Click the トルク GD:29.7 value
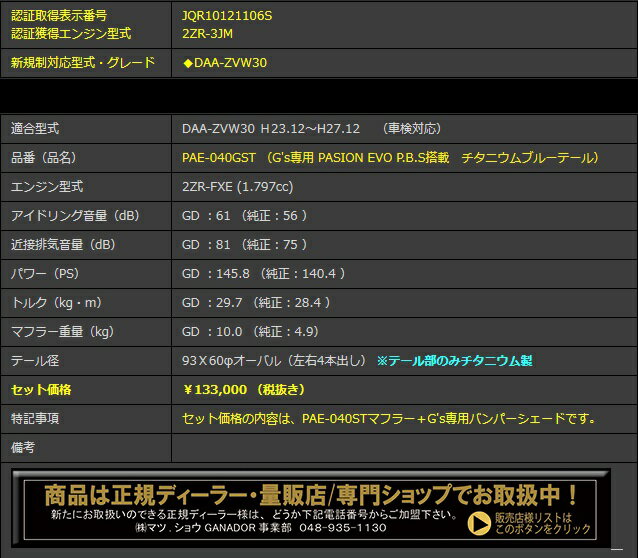Image resolution: width=638 pixels, height=558 pixels. [256, 302]
